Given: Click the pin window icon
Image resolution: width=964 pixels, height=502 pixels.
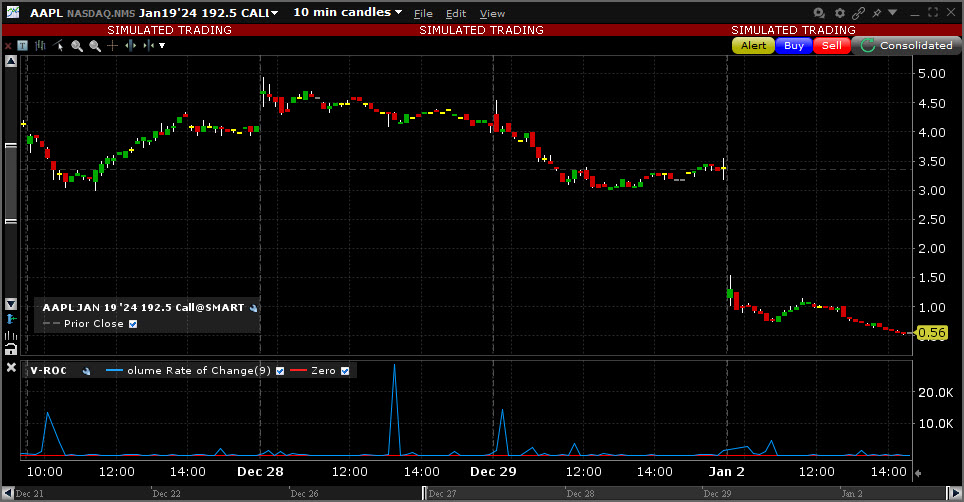Looking at the screenshot, I should coord(877,13).
